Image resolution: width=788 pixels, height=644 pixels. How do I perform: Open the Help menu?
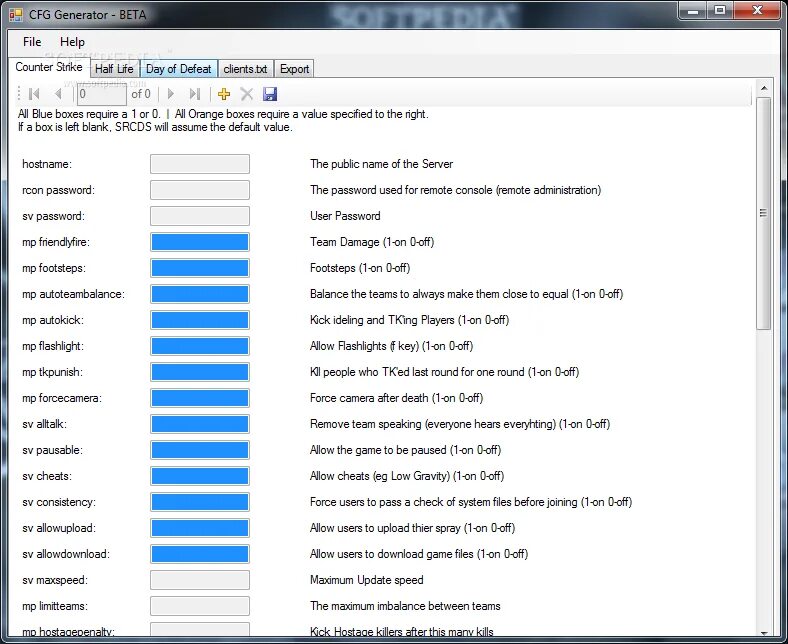point(72,42)
